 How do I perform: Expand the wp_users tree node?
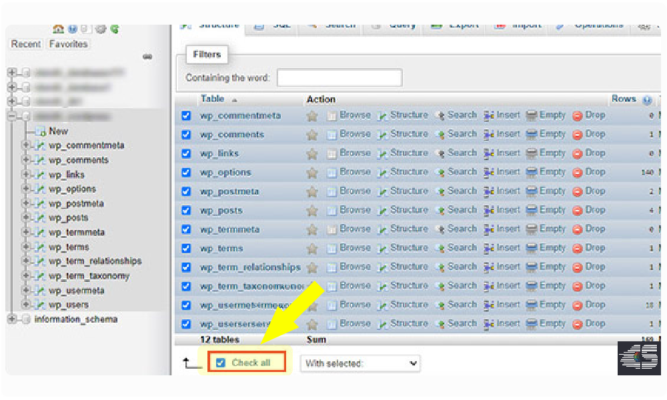tap(27, 305)
